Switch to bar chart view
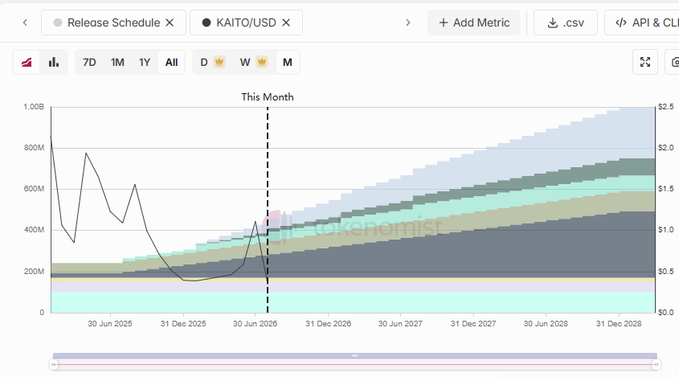Viewport: 679px width, 377px height. click(54, 62)
